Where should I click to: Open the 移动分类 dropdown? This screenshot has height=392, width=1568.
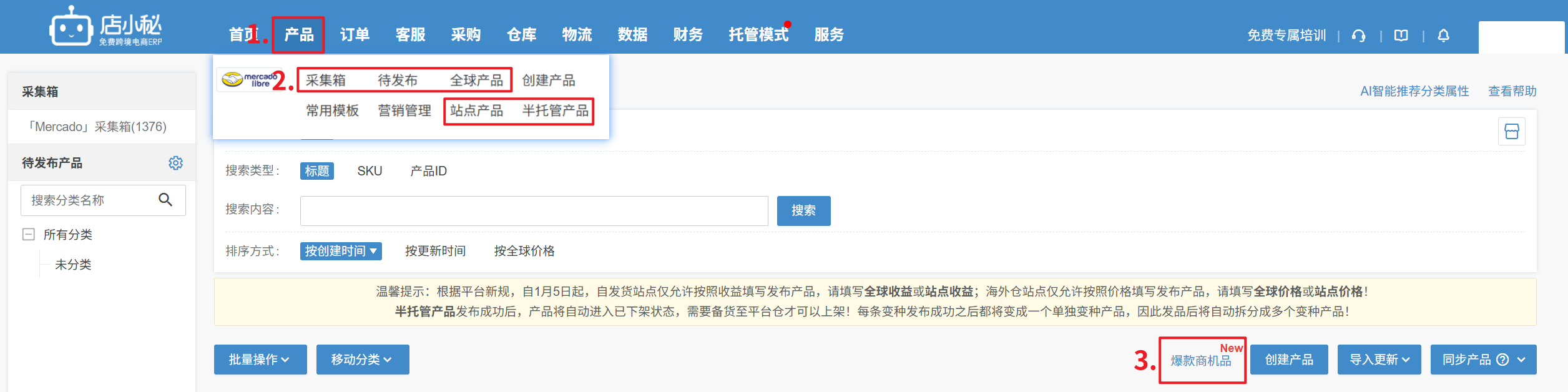tap(363, 360)
